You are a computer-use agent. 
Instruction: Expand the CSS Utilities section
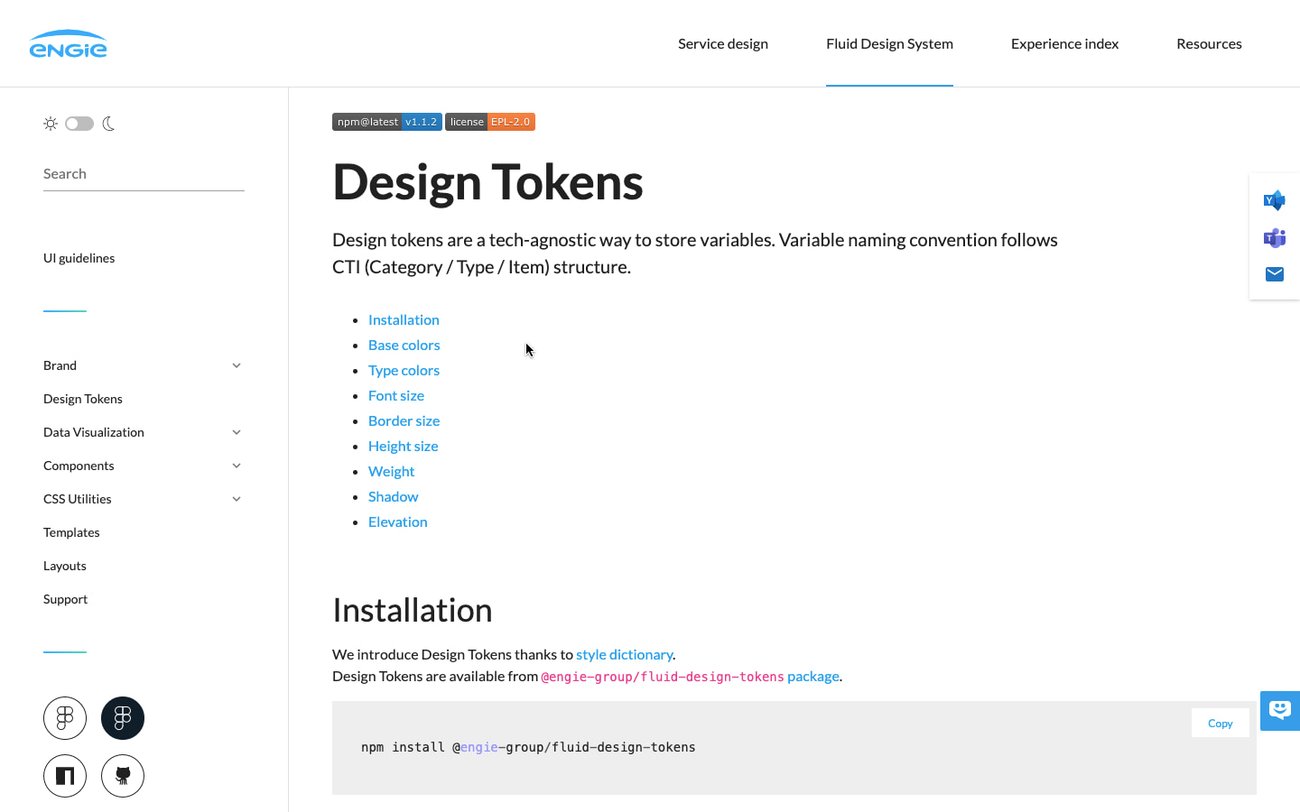tap(236, 498)
